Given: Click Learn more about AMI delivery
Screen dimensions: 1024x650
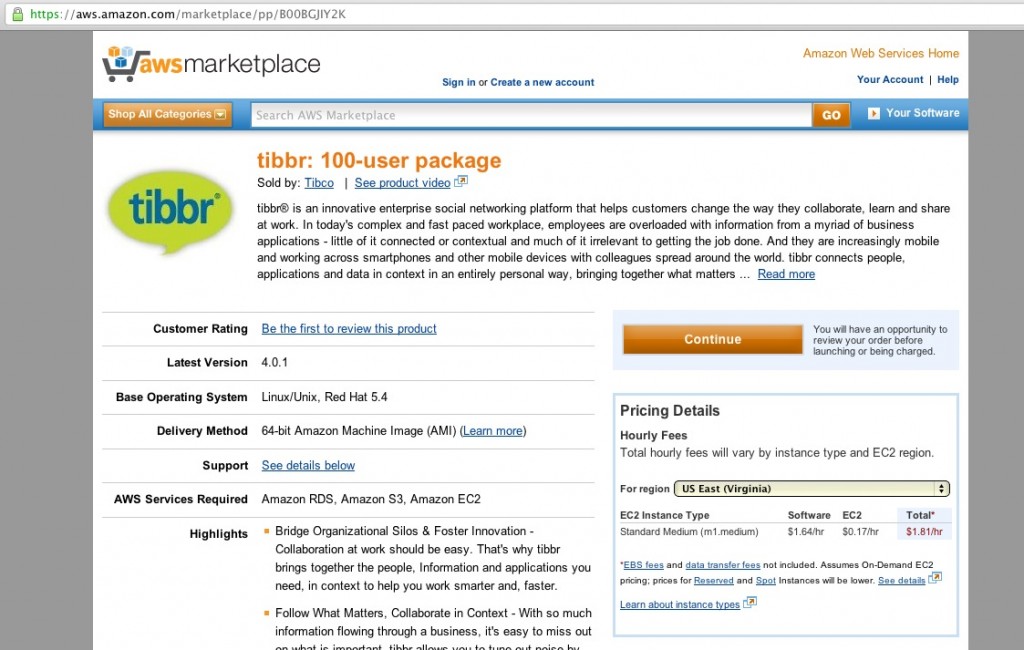Looking at the screenshot, I should [492, 431].
